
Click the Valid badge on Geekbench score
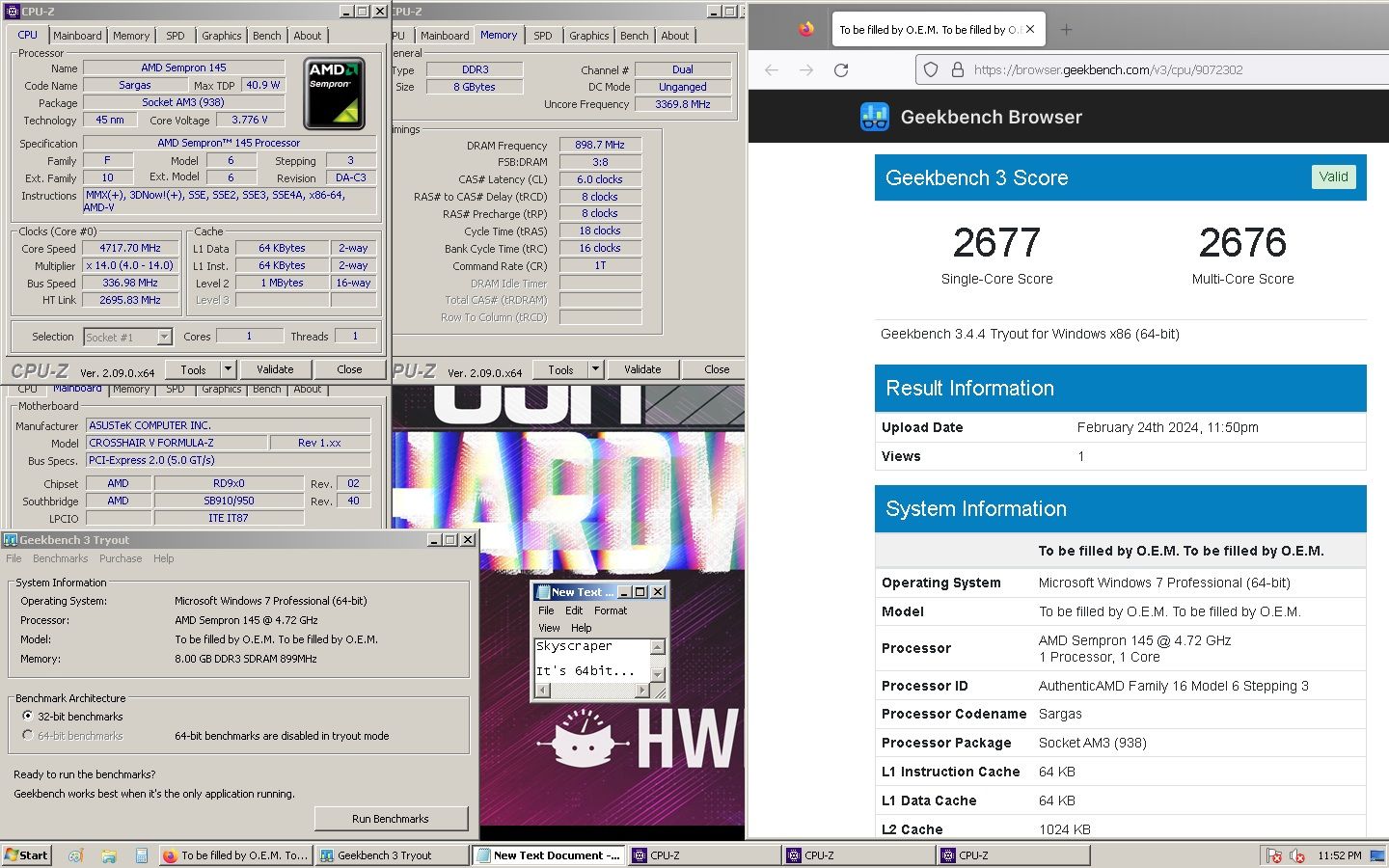[x=1334, y=176]
